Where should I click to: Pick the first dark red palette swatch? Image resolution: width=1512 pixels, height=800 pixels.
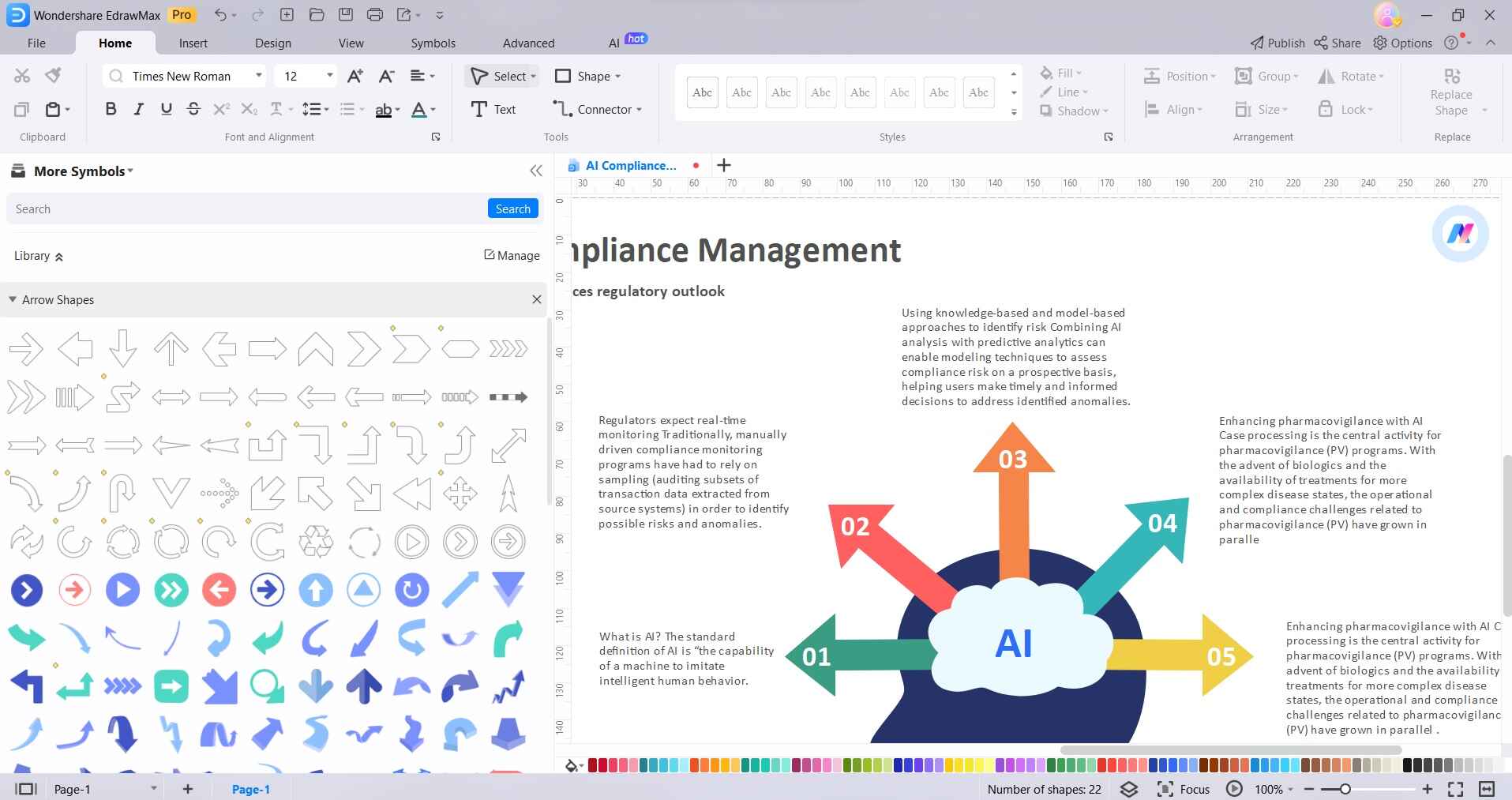click(592, 765)
